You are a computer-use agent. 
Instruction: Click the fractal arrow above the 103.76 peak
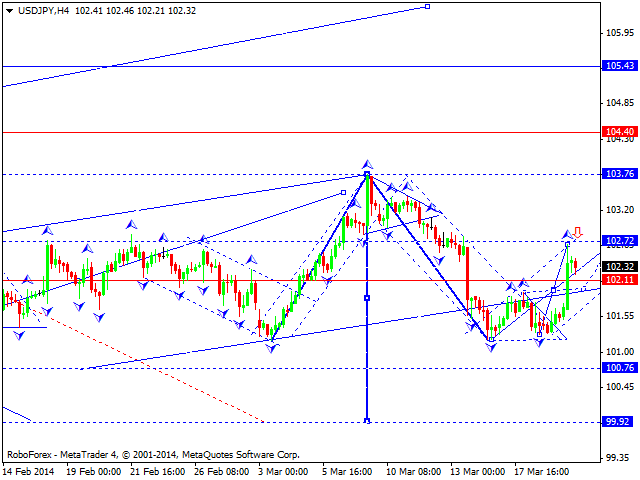367,163
